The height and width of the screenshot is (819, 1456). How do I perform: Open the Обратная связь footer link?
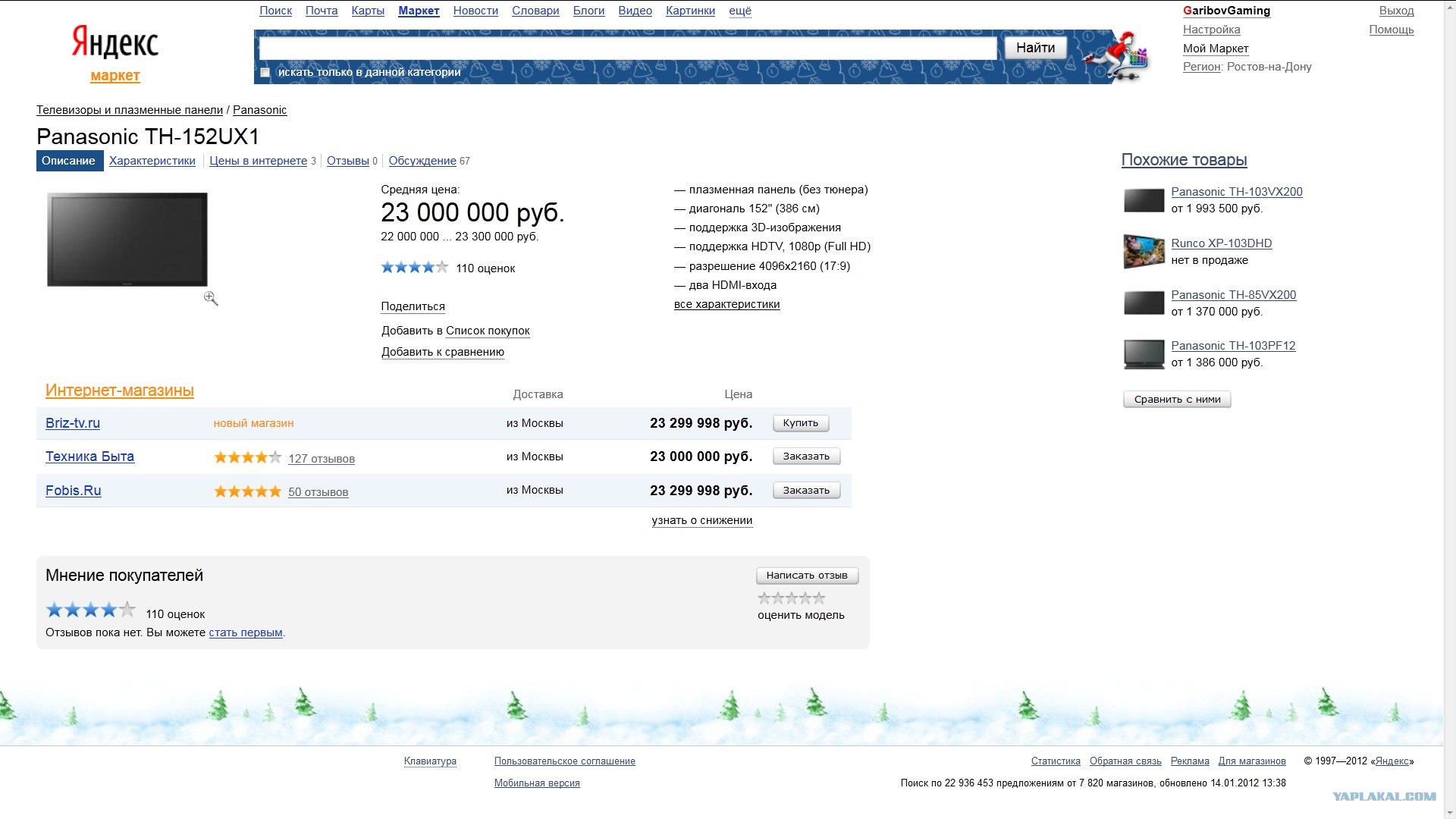(1125, 761)
